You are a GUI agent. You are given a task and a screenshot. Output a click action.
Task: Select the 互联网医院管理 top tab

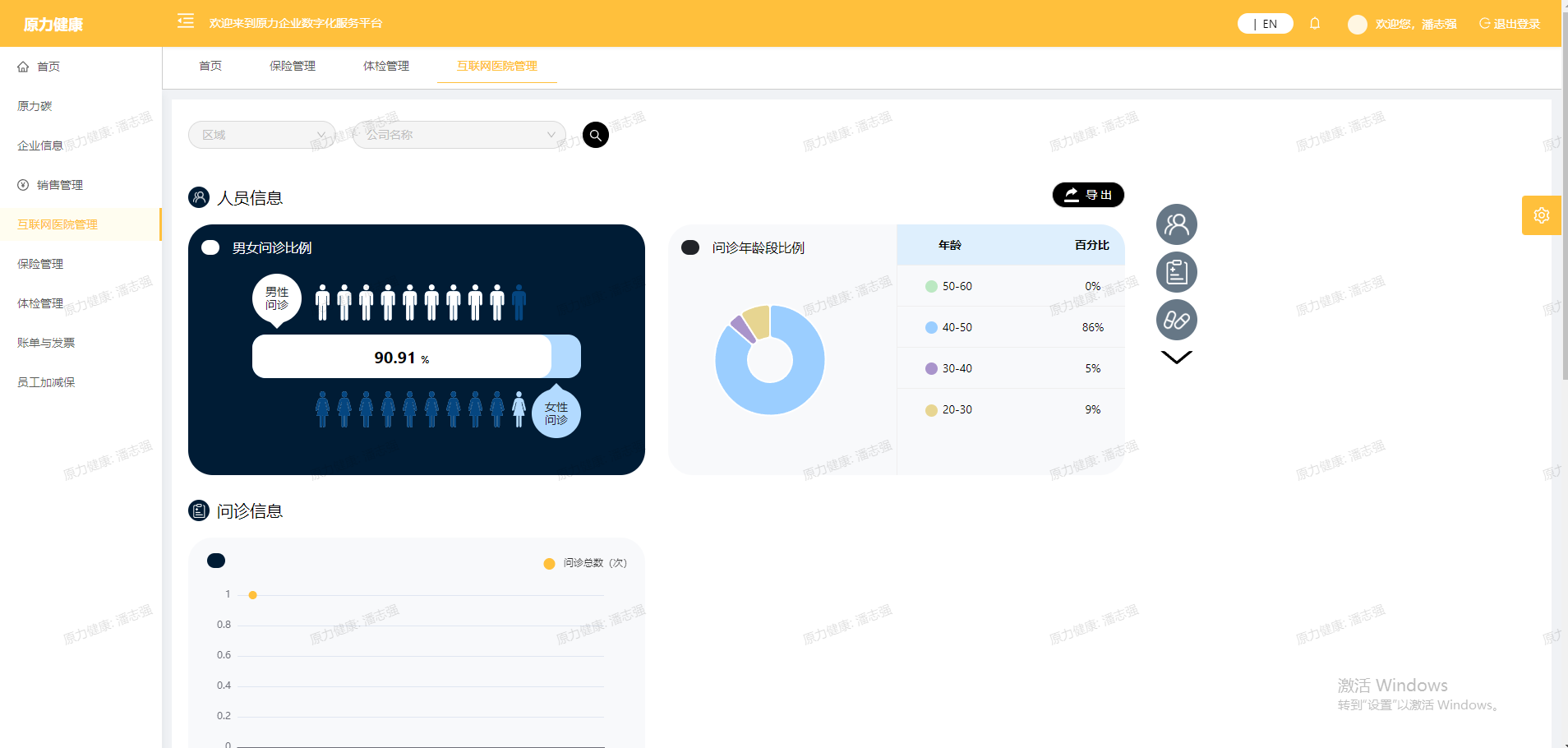[x=497, y=66]
